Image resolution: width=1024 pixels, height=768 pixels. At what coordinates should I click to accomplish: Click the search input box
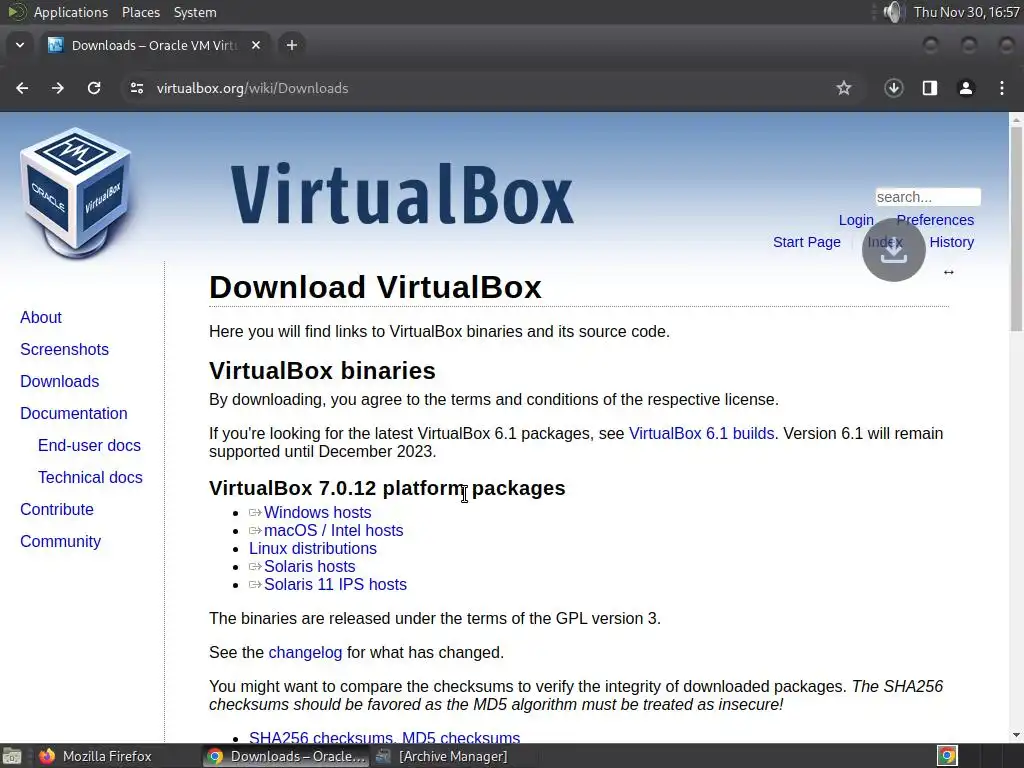tap(928, 197)
